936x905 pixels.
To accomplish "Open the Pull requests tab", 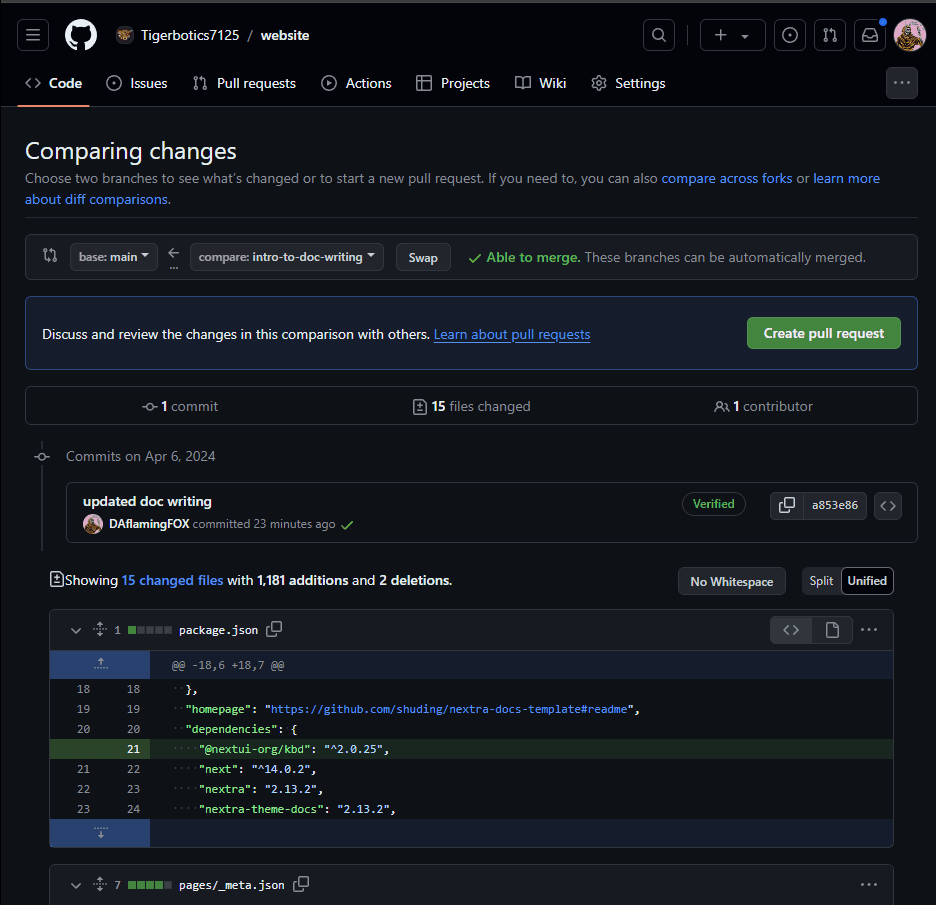I will 244,83.
